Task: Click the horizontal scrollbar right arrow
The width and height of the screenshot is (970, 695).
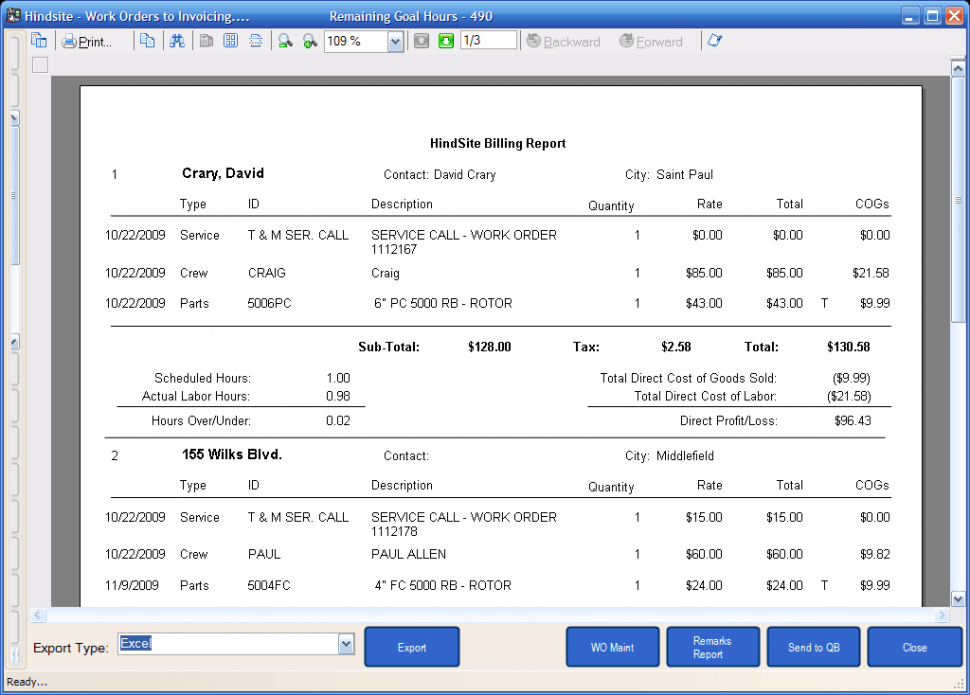Action: click(942, 615)
